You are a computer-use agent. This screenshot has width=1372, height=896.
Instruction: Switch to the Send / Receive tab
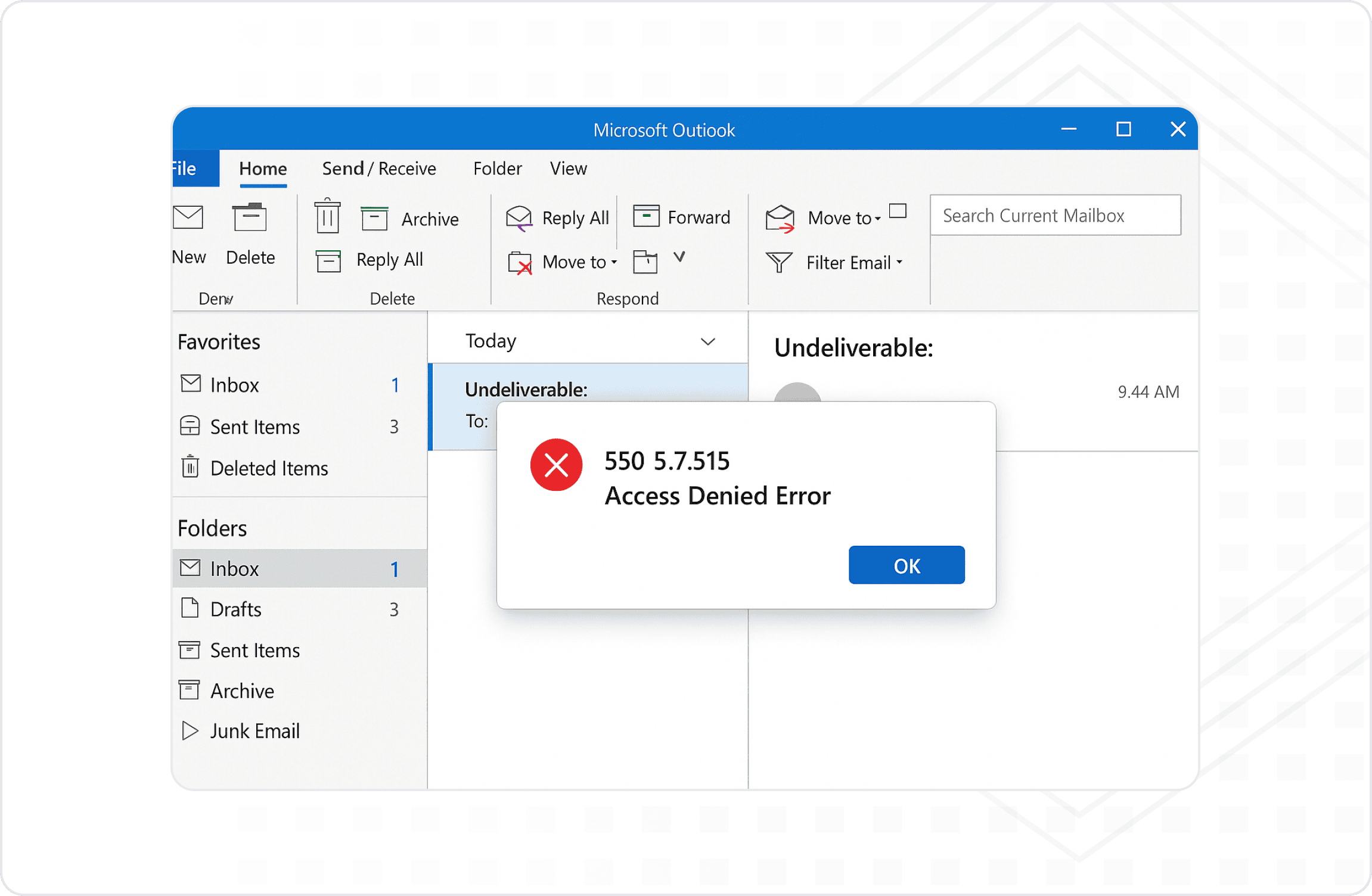click(379, 169)
